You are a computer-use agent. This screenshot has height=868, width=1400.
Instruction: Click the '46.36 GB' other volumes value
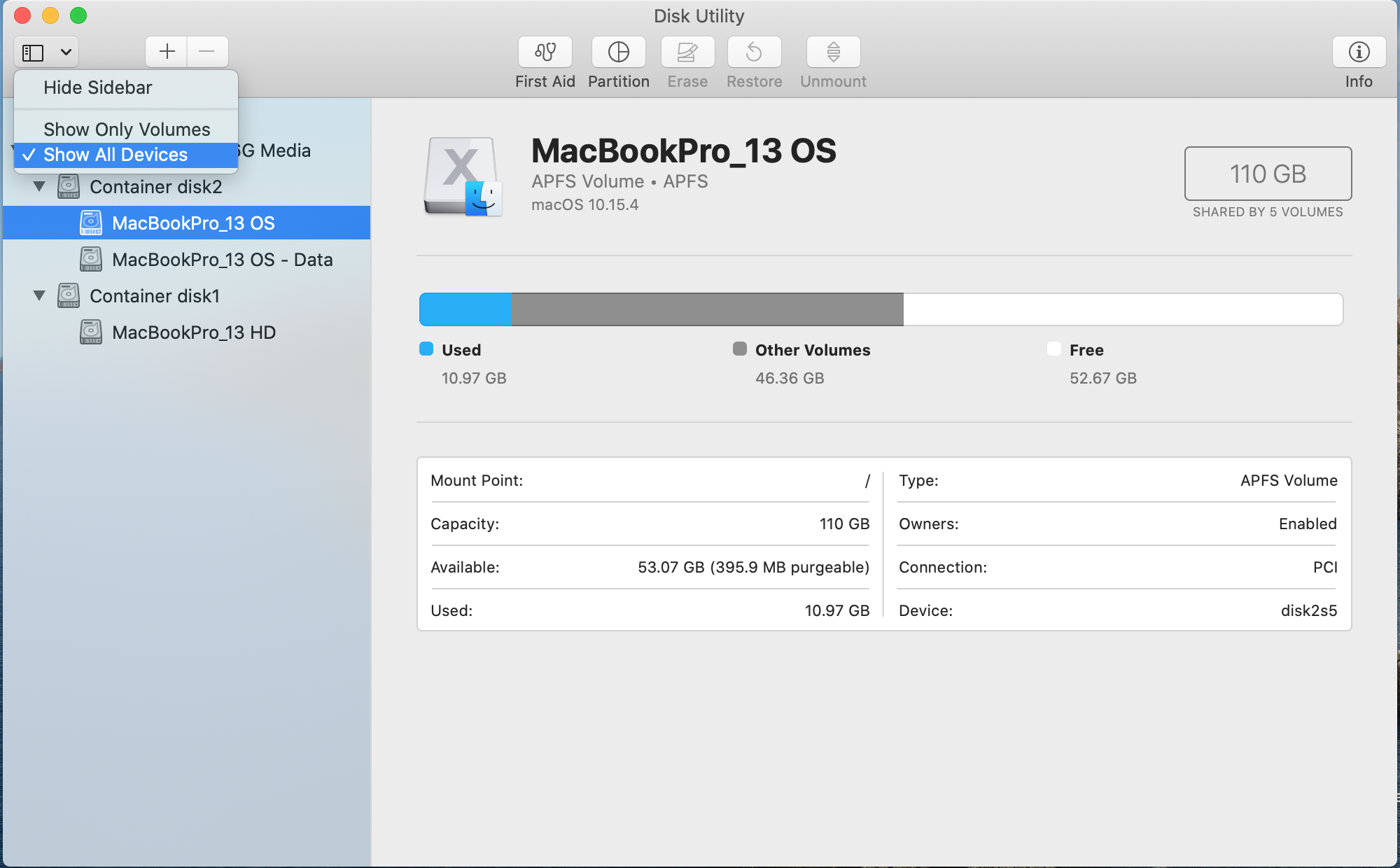pos(790,379)
